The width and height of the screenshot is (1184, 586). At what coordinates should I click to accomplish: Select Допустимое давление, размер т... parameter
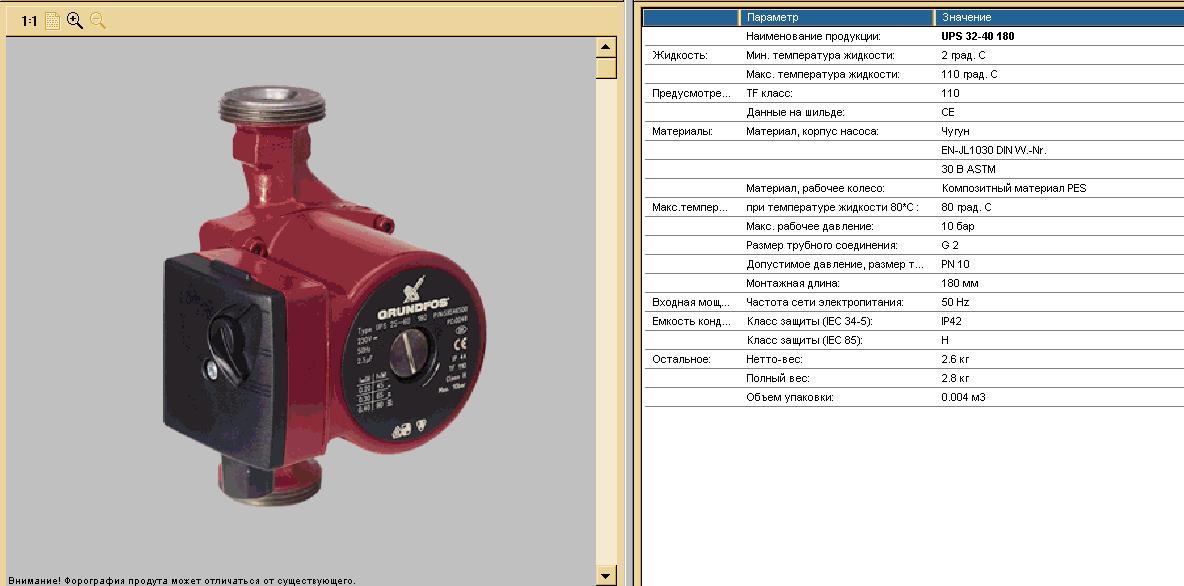pos(835,264)
